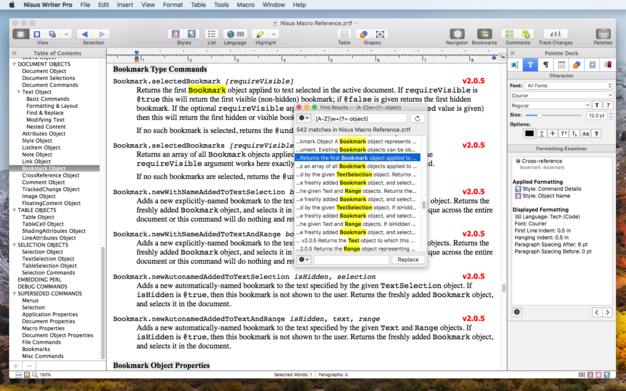Viewport: 626px width, 391px height.
Task: Open the Language globe button
Action: [x=230, y=34]
